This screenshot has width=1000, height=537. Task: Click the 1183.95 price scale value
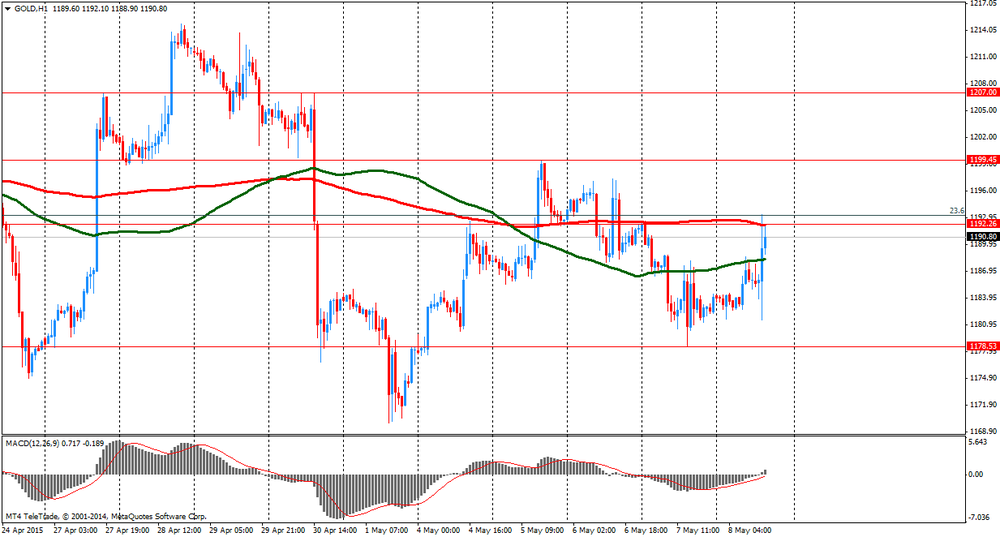pyautogui.click(x=983, y=297)
